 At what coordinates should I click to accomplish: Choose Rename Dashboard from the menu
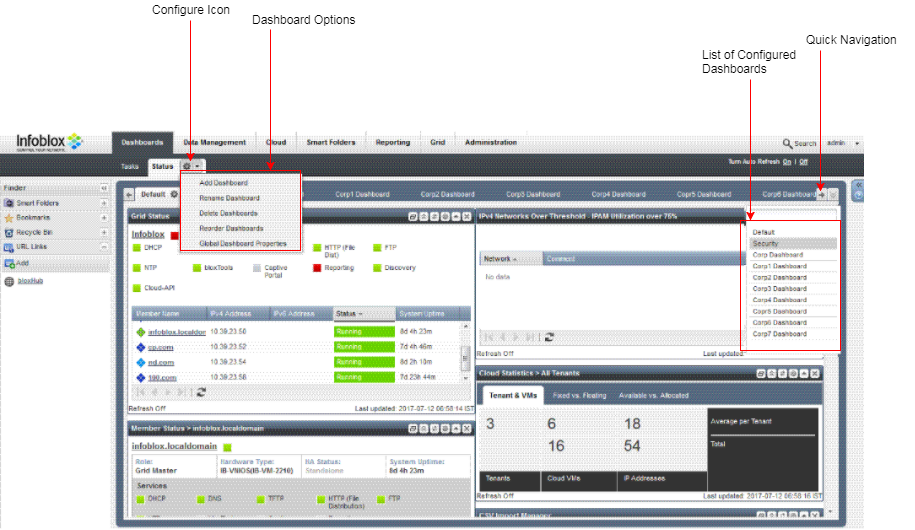point(229,198)
